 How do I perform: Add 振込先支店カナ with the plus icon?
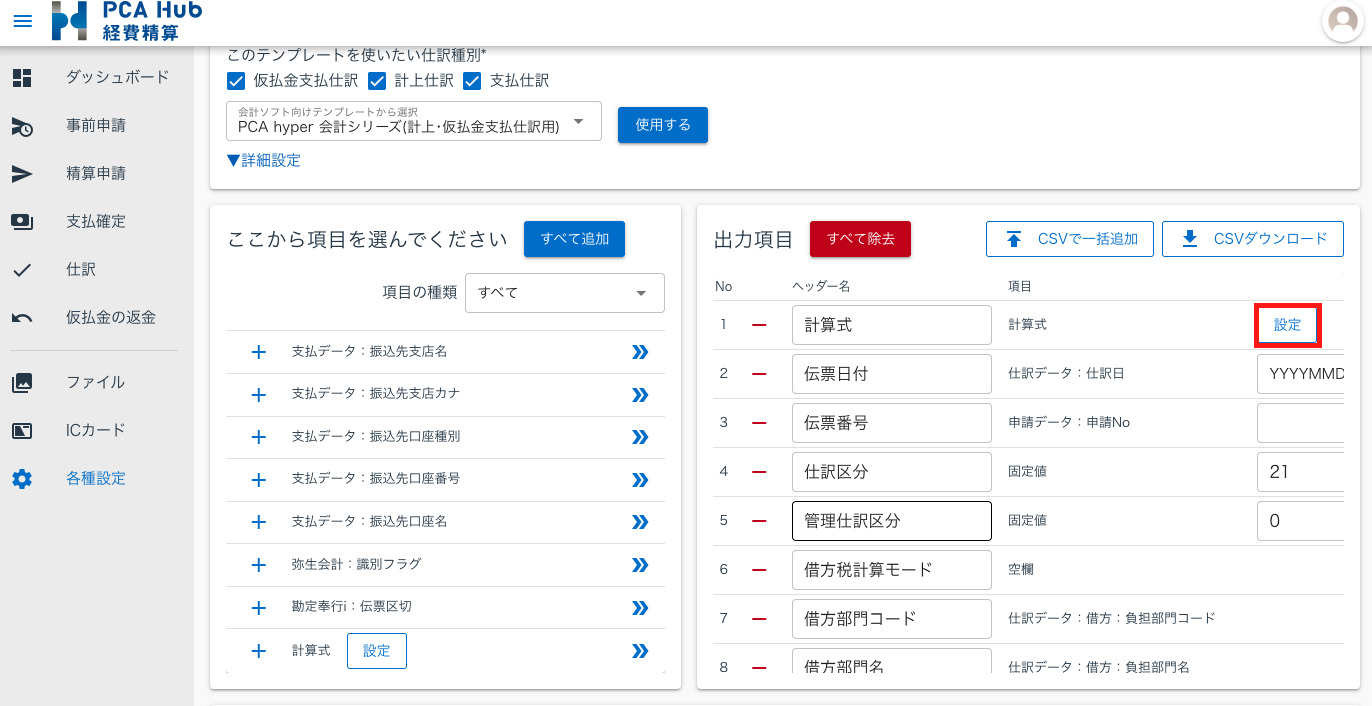pos(258,395)
